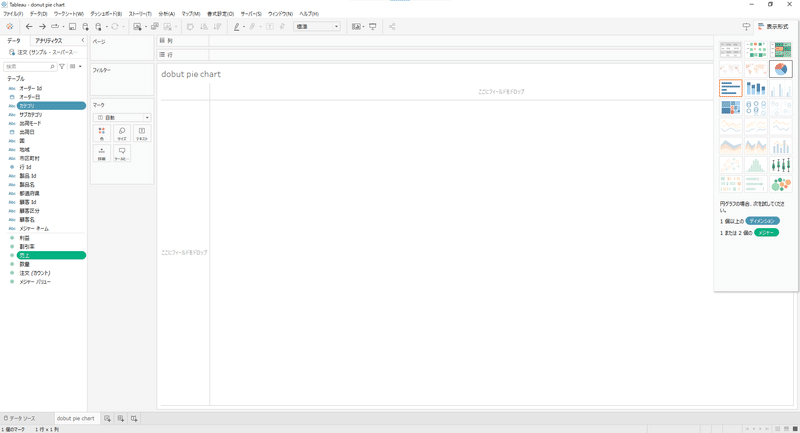Open the ファイル(F) menu
This screenshot has height=433, width=800.
click(13, 14)
